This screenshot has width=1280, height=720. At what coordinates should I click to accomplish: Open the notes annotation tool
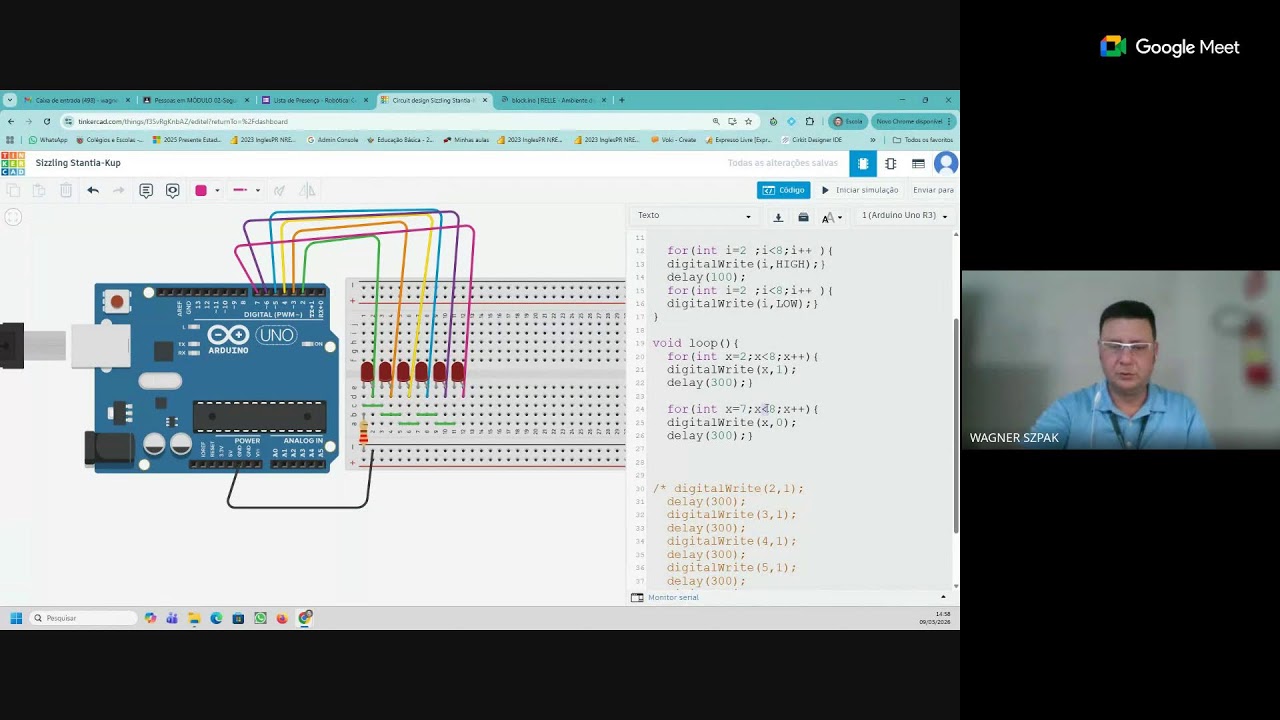point(146,190)
